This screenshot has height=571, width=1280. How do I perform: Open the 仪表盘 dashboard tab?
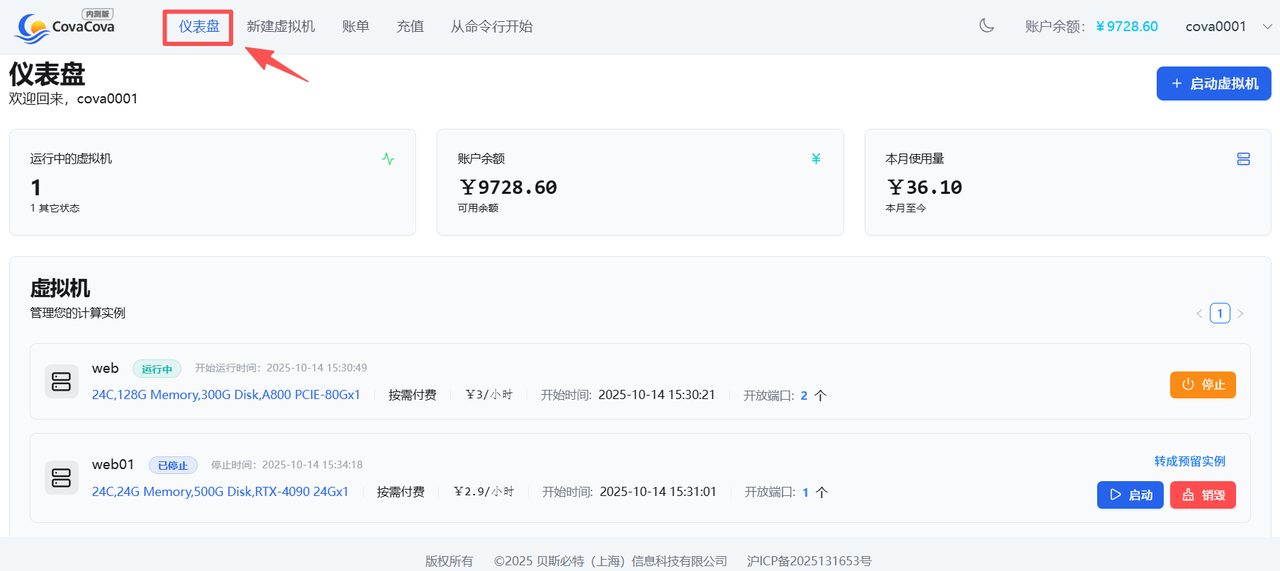pyautogui.click(x=199, y=26)
